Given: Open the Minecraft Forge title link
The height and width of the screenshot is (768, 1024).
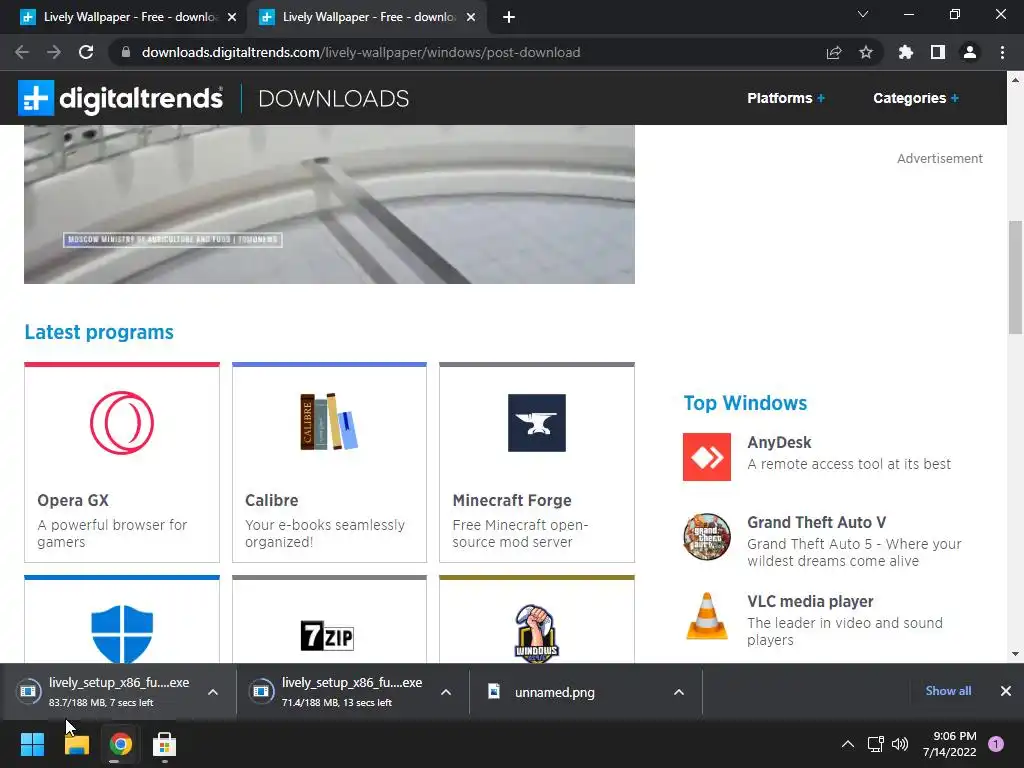Looking at the screenshot, I should [x=512, y=500].
